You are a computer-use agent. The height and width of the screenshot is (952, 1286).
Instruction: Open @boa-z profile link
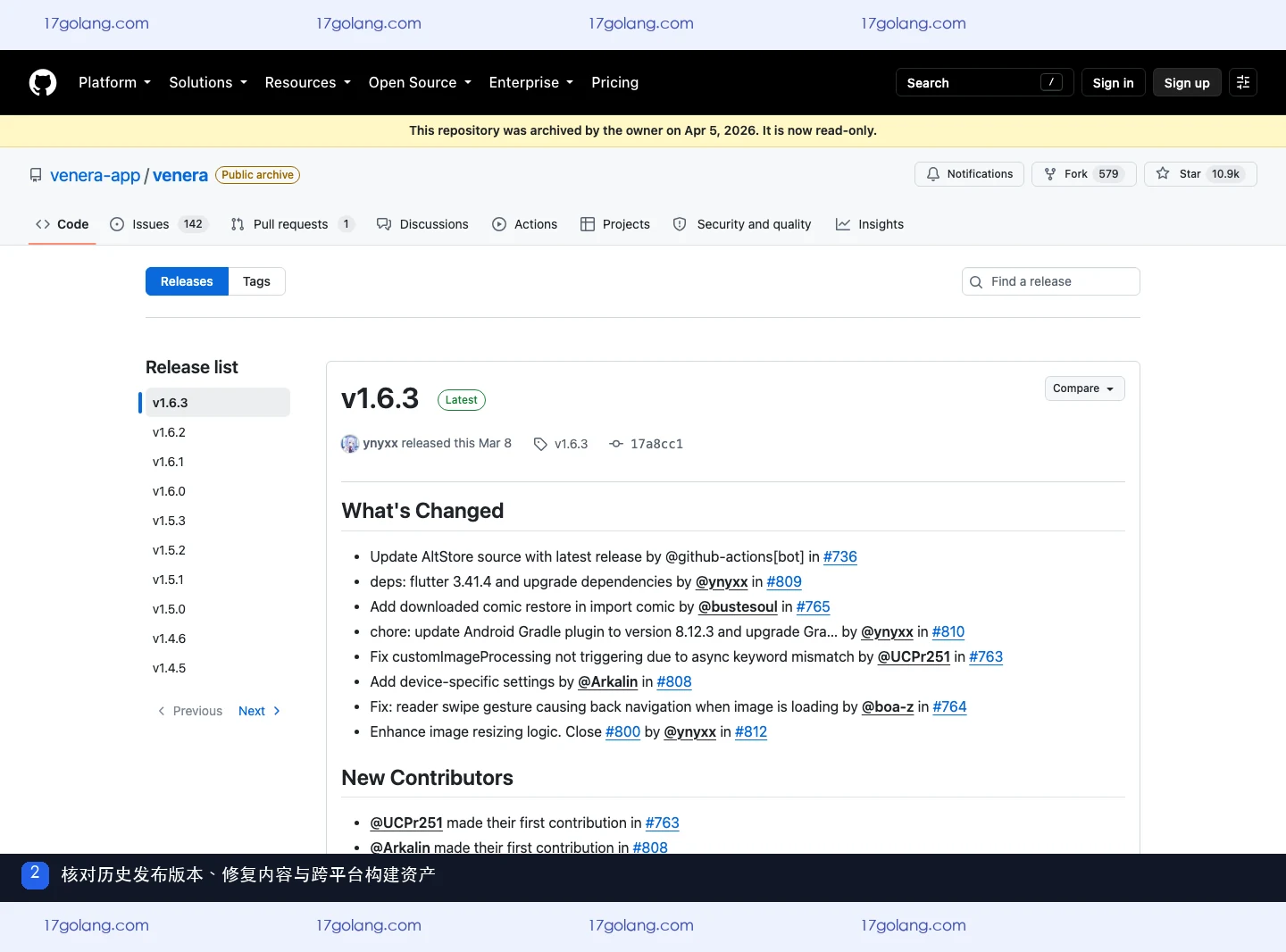888,706
